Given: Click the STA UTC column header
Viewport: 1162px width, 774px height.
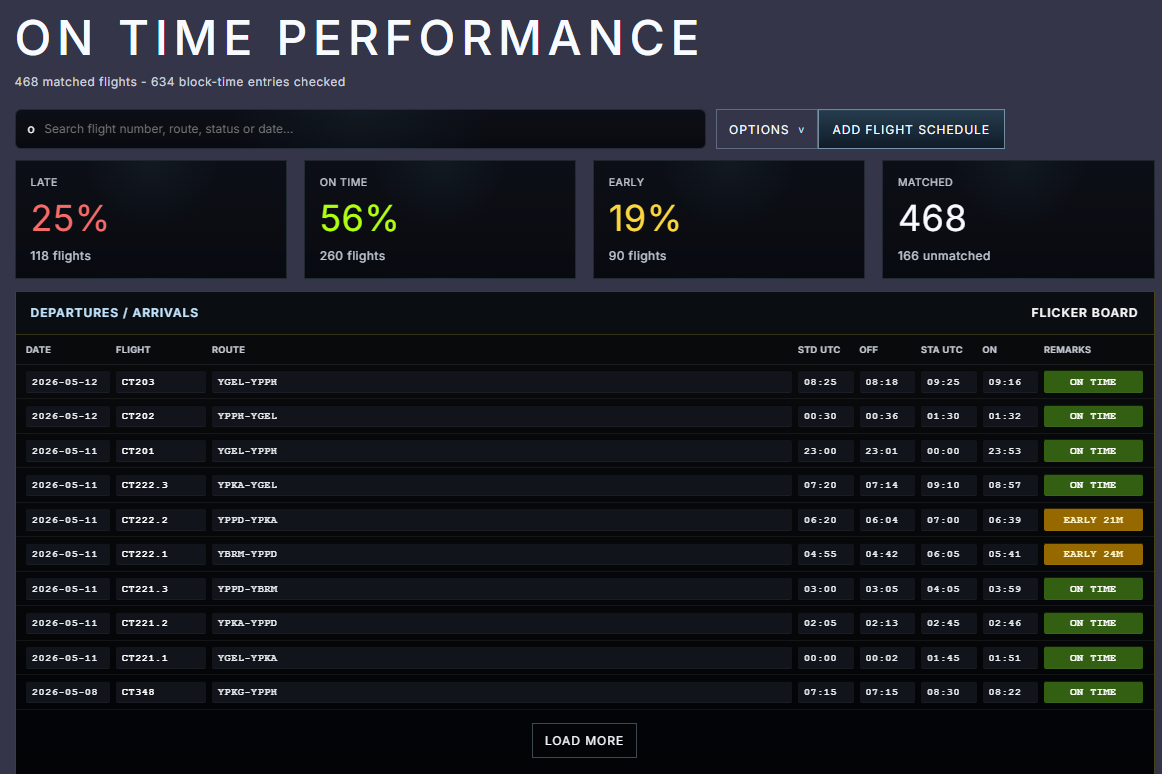Looking at the screenshot, I should tap(941, 350).
